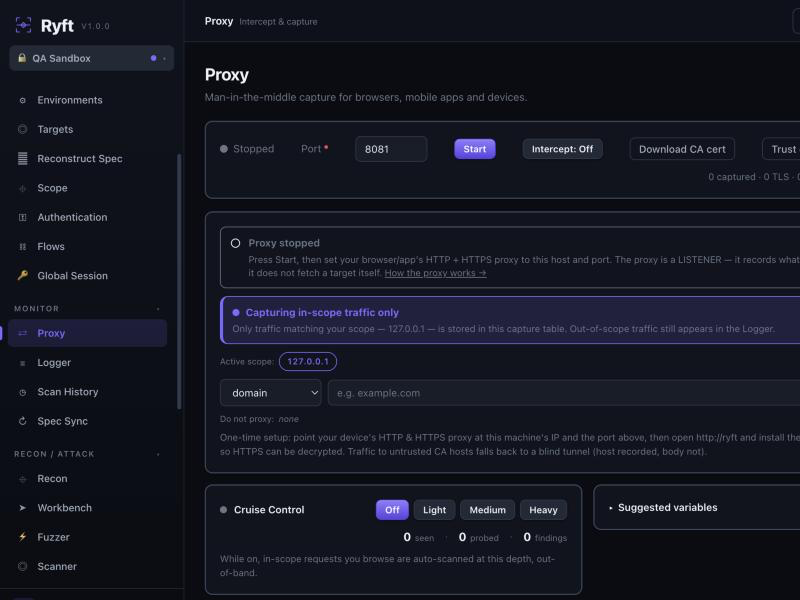Click the Fuzzer lightning bolt icon
Viewport: 800px width, 600px height.
tap(22, 537)
